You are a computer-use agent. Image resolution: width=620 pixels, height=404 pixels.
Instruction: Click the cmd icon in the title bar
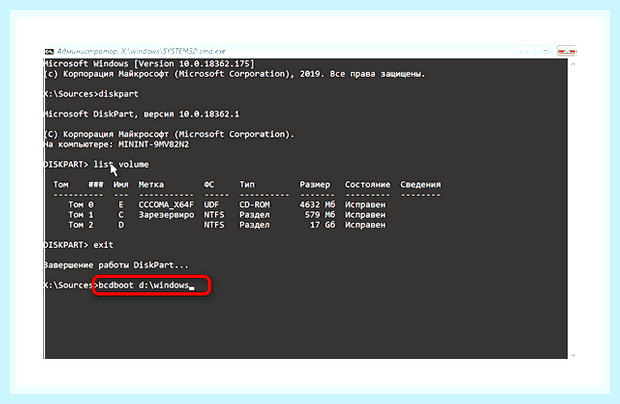point(49,51)
